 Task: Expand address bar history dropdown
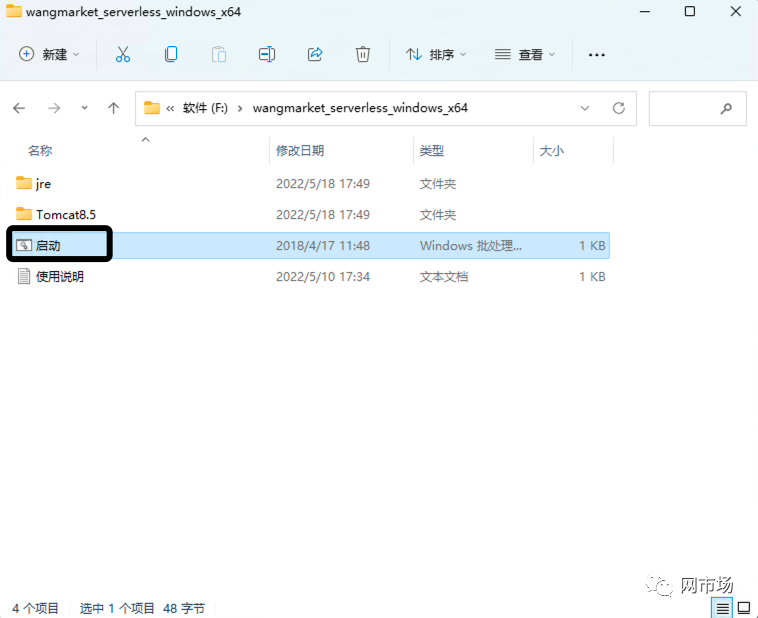point(584,108)
